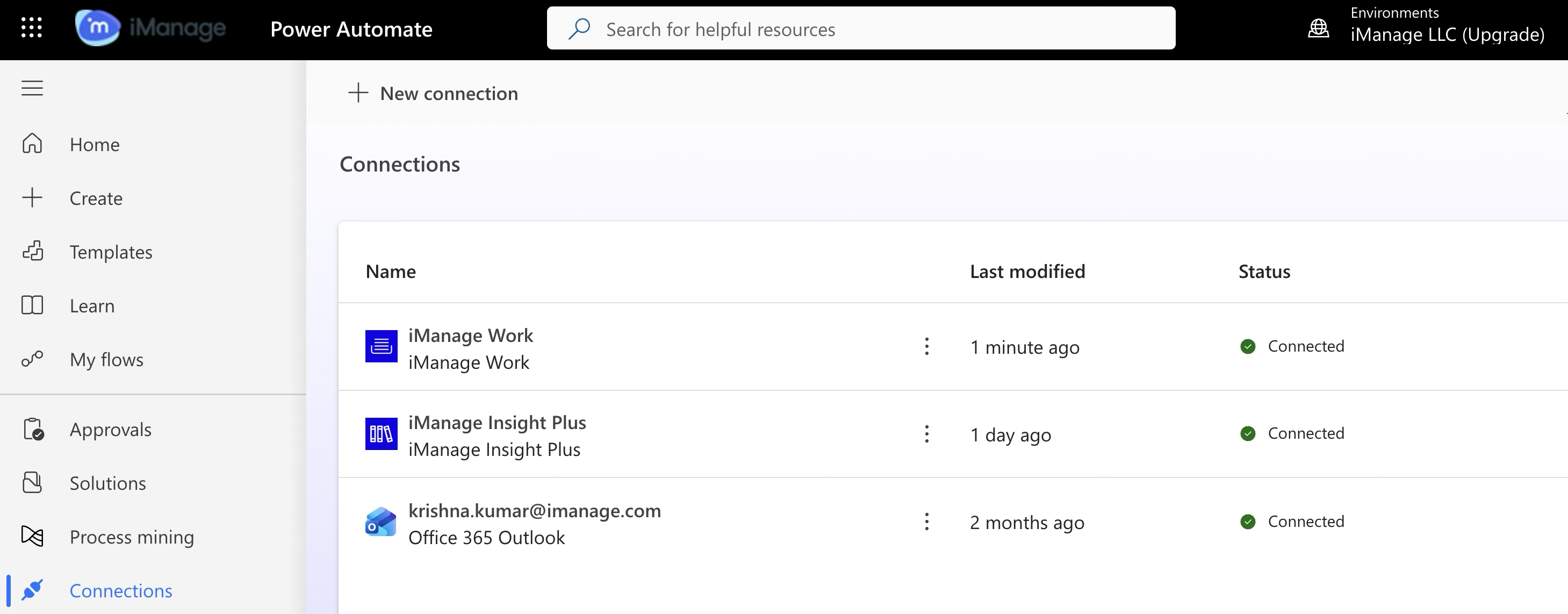
Task: Click the Templates icon
Action: click(x=32, y=251)
